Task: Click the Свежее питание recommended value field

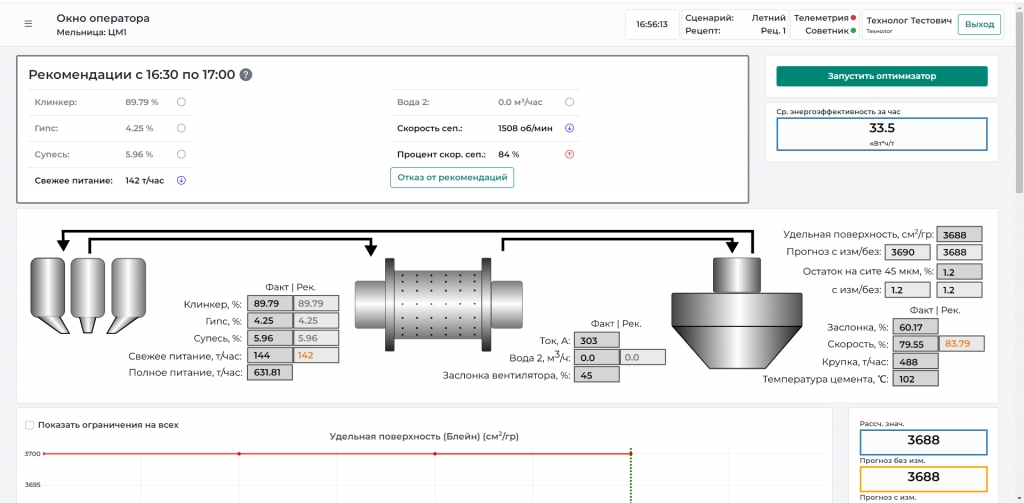Action: click(x=317, y=355)
